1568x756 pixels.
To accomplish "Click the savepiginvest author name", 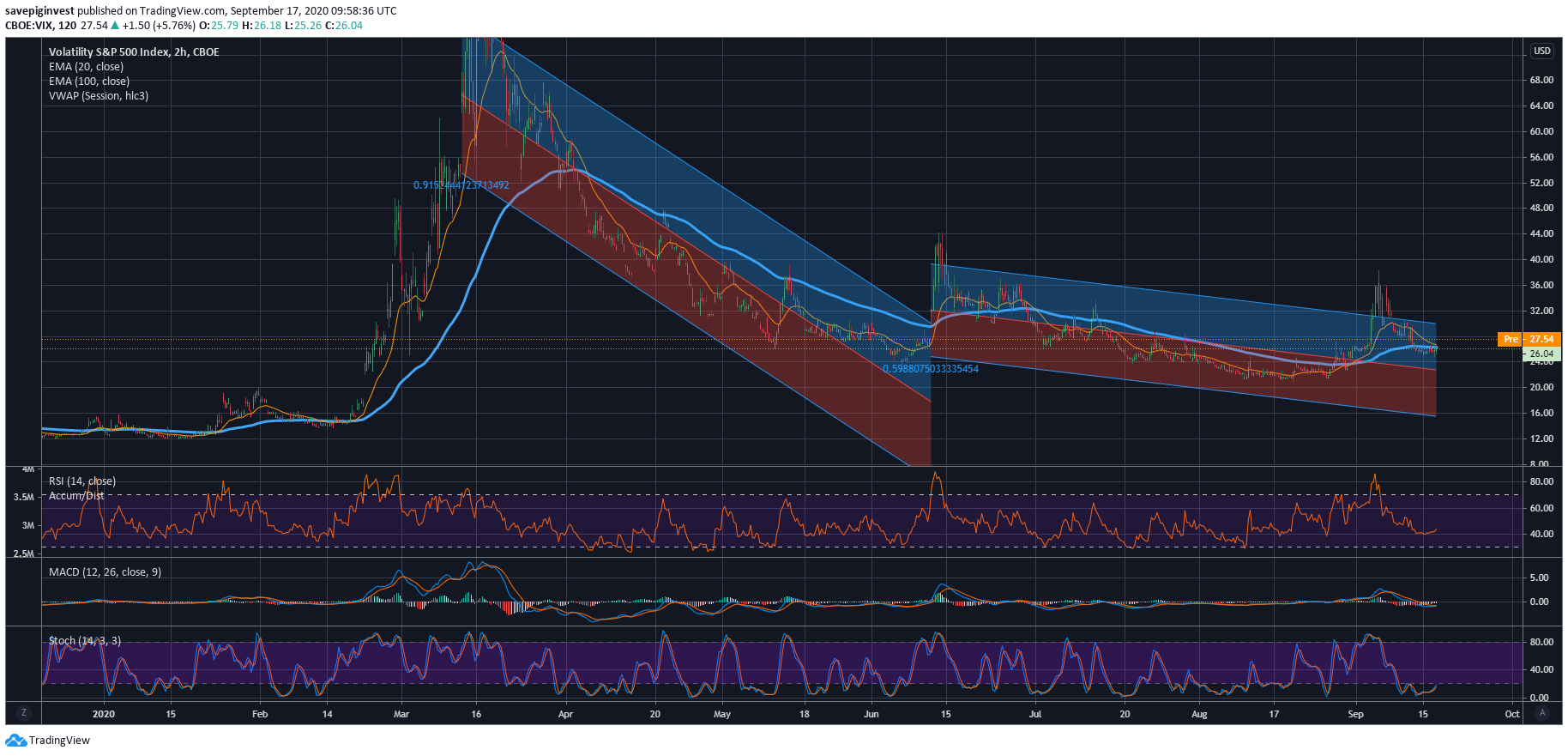I will (x=39, y=11).
